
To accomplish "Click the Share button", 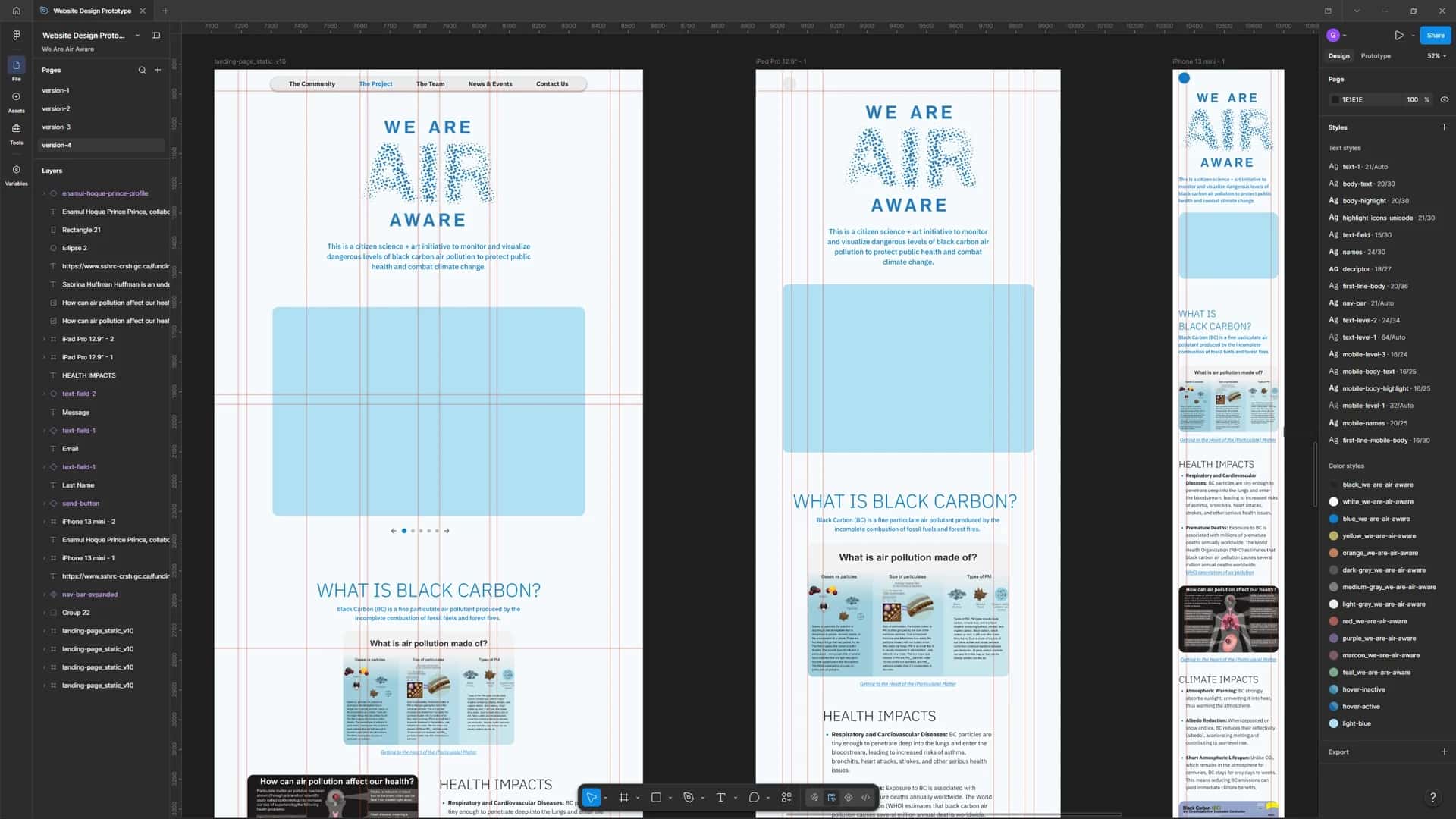I will pyautogui.click(x=1436, y=35).
